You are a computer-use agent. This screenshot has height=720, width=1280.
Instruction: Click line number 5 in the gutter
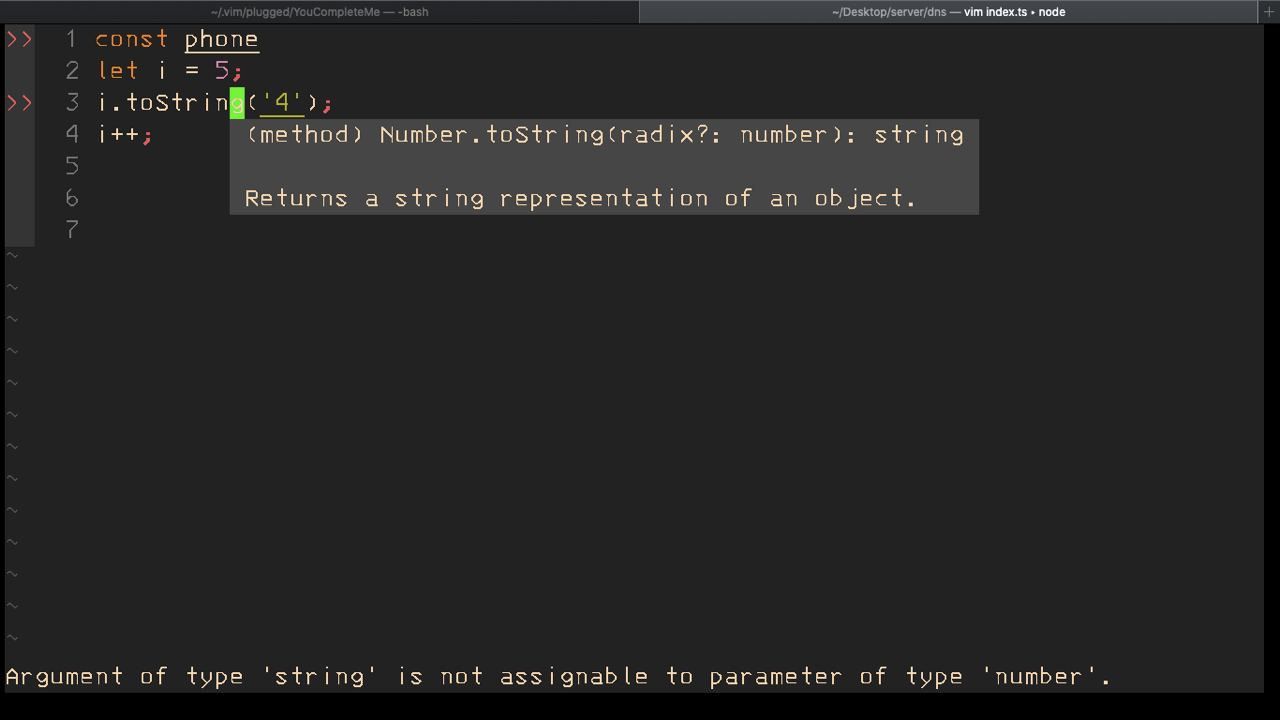click(x=72, y=166)
